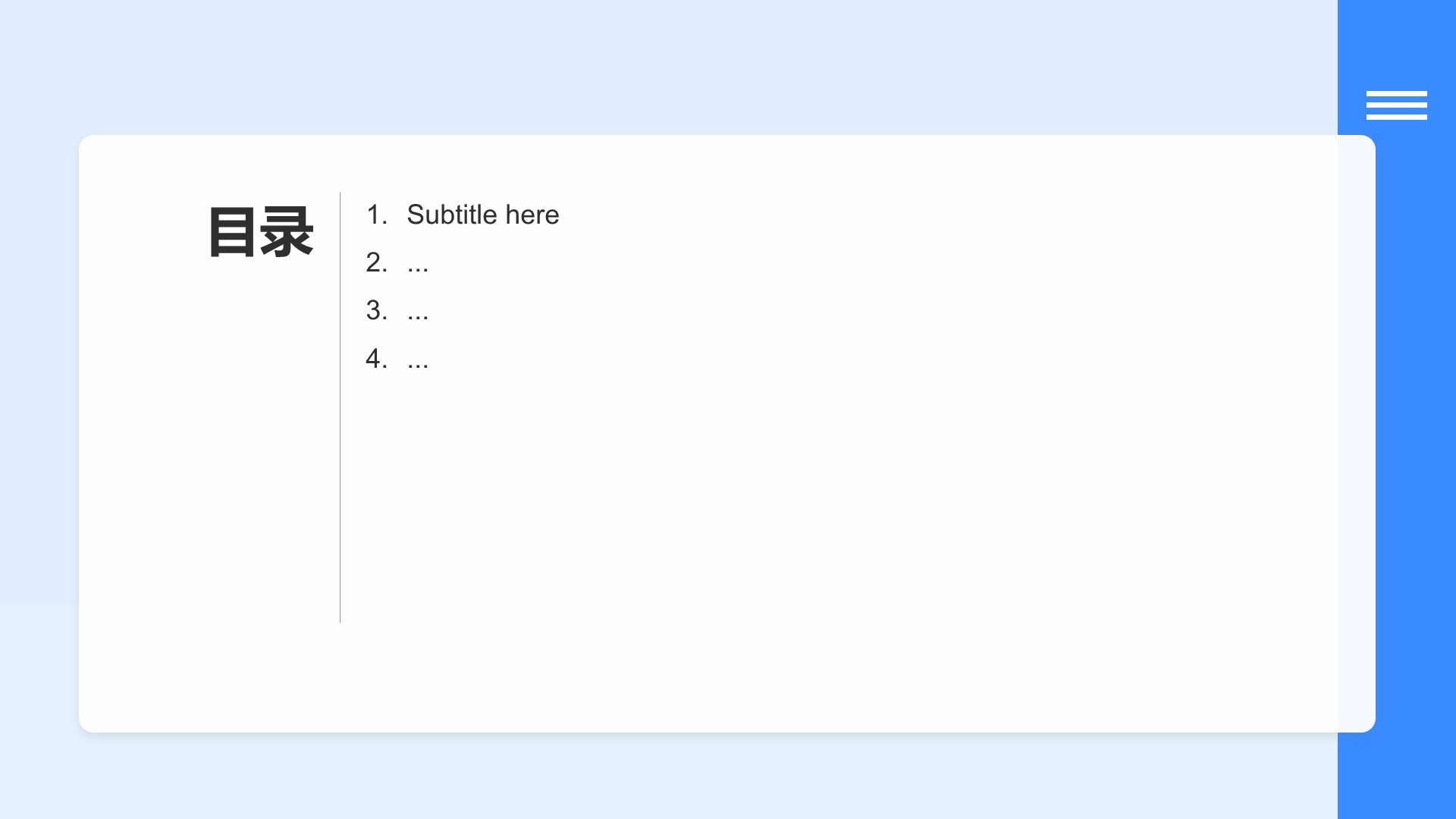Click the word "Subtitle" in item 1
1456x819 pixels.
tap(452, 215)
